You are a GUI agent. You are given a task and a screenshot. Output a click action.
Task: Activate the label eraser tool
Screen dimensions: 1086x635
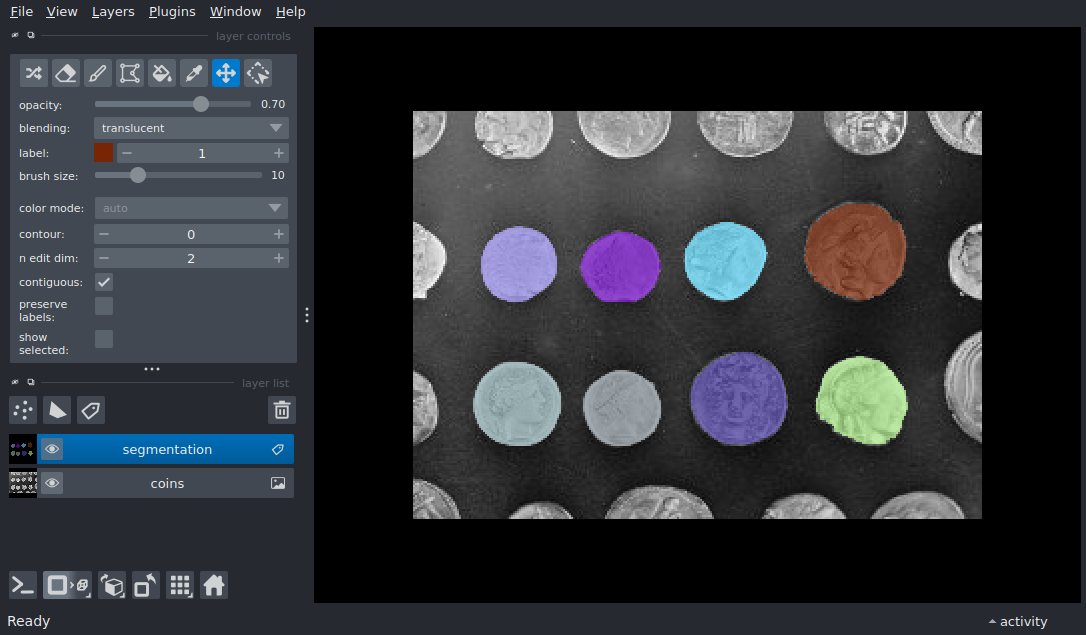coord(66,72)
